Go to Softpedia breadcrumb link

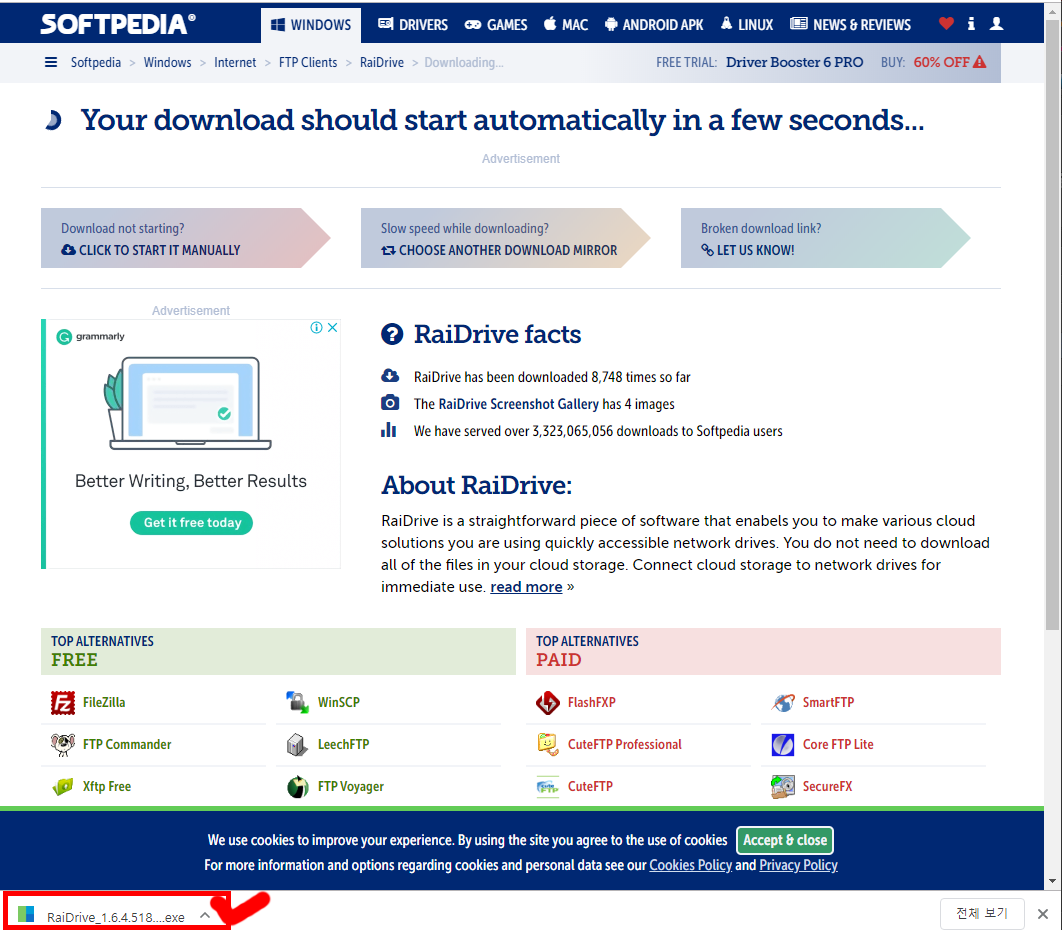[x=95, y=62]
